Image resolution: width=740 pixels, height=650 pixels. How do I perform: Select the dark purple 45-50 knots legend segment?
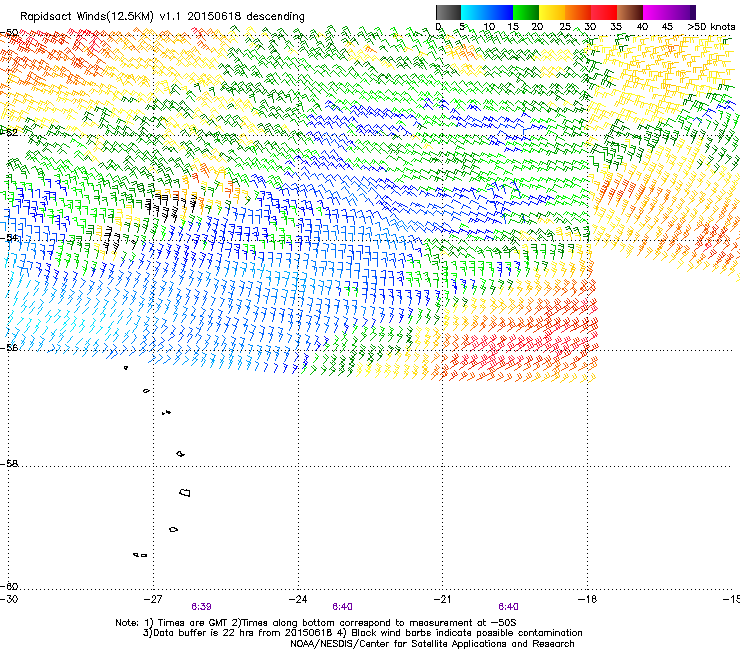click(682, 12)
